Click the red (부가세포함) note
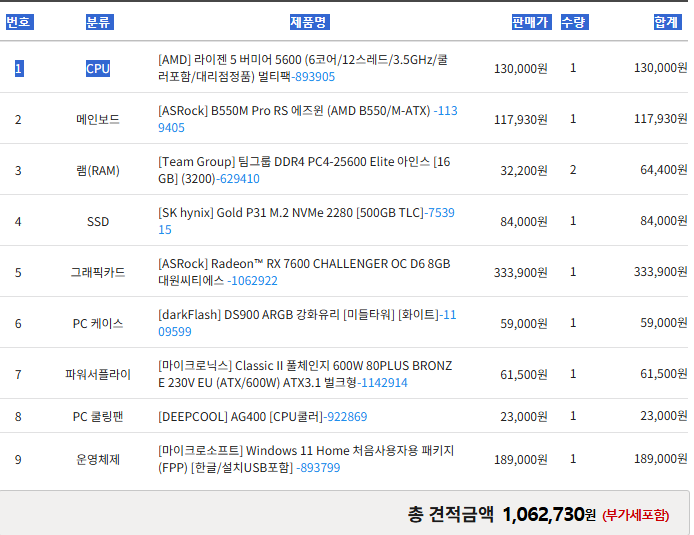The image size is (694, 535). (636, 515)
